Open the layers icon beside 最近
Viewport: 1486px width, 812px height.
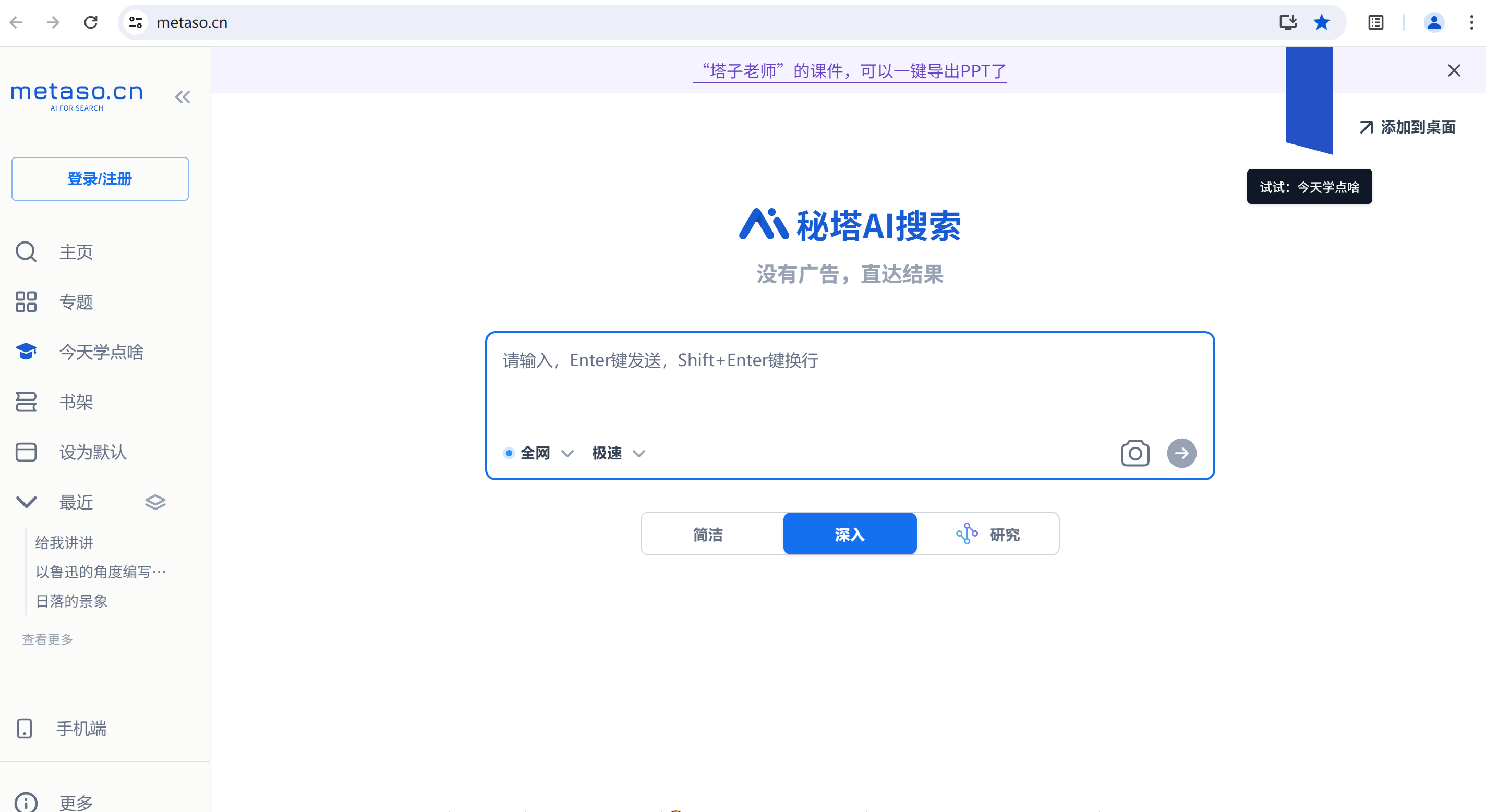click(x=155, y=502)
